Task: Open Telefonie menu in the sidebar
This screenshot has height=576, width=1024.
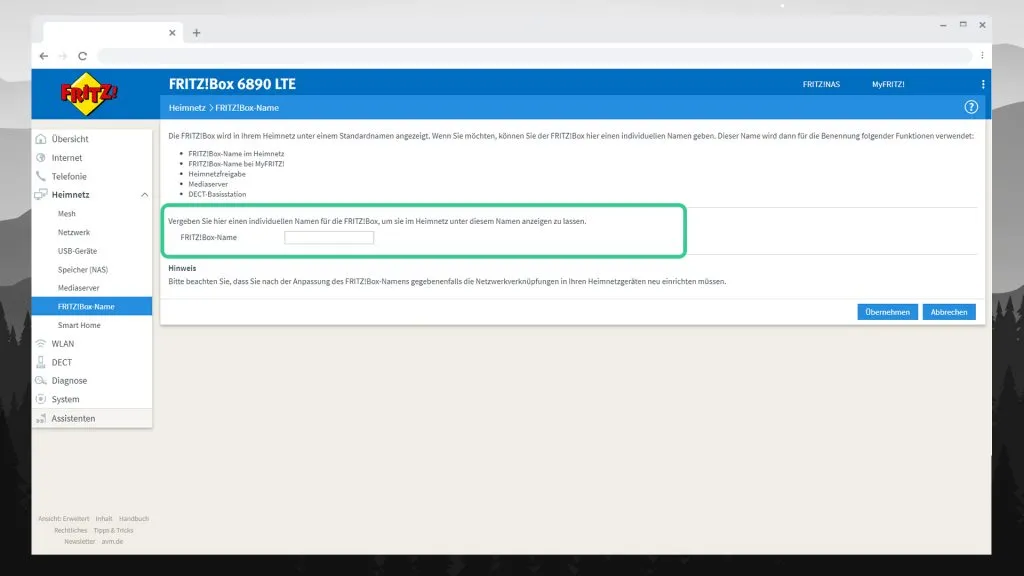Action: tap(69, 176)
